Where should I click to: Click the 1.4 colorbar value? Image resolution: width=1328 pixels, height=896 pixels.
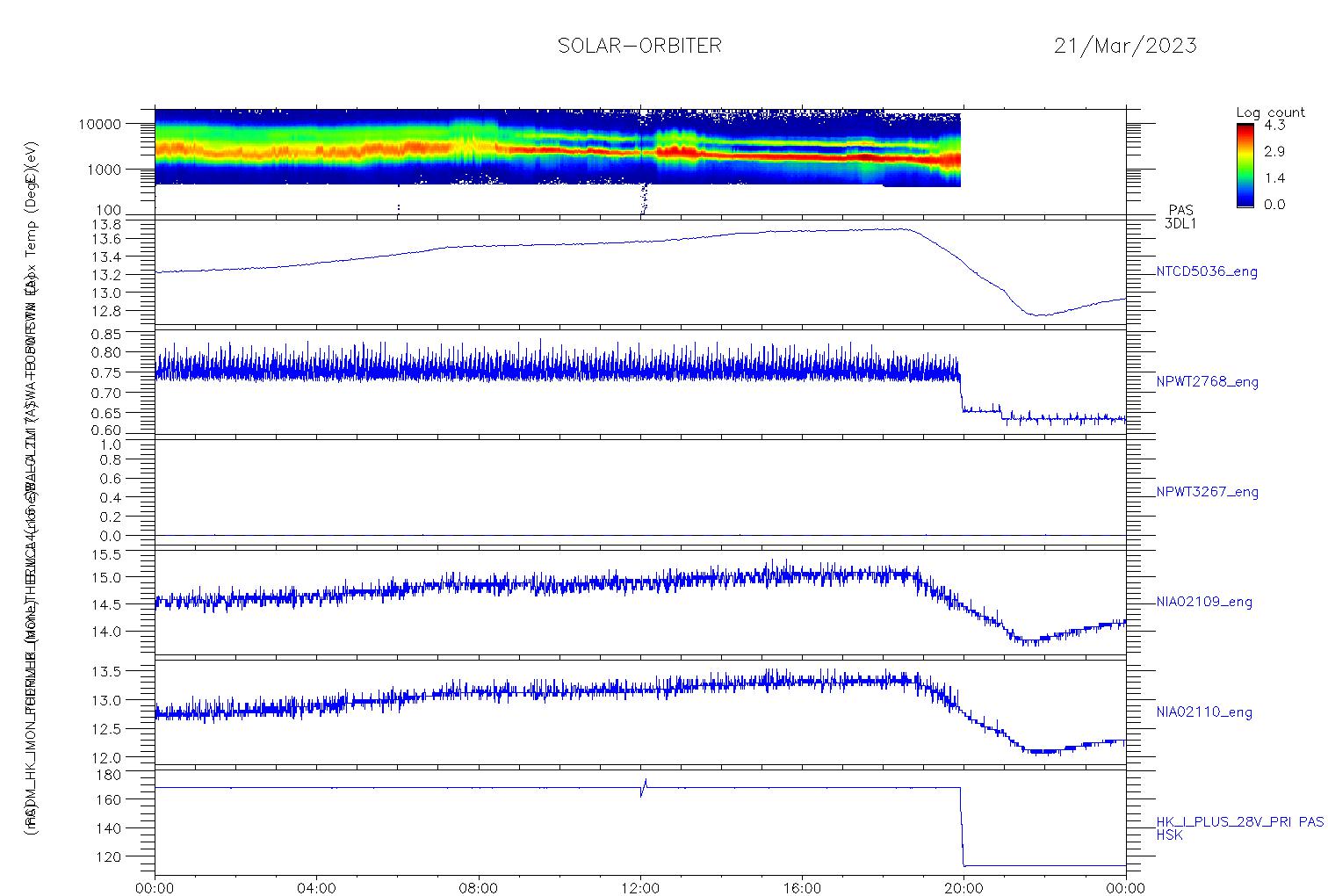[1274, 177]
